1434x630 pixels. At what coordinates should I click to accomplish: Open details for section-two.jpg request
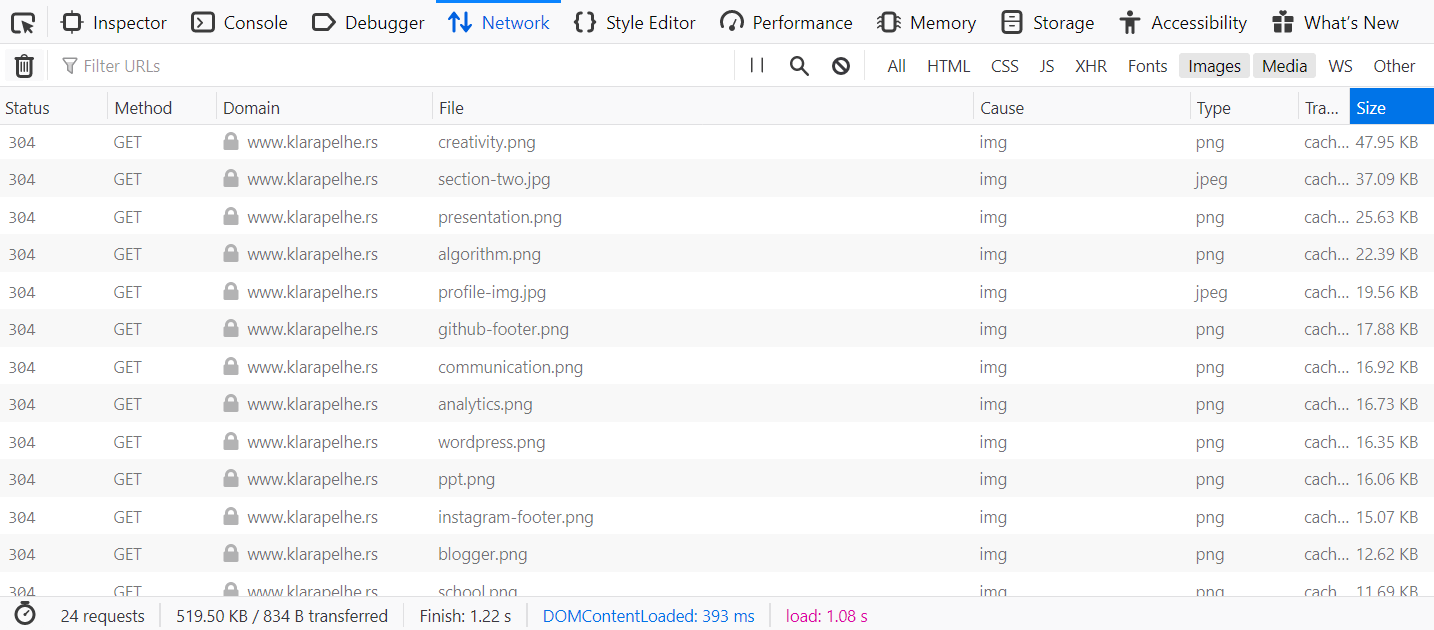click(494, 179)
